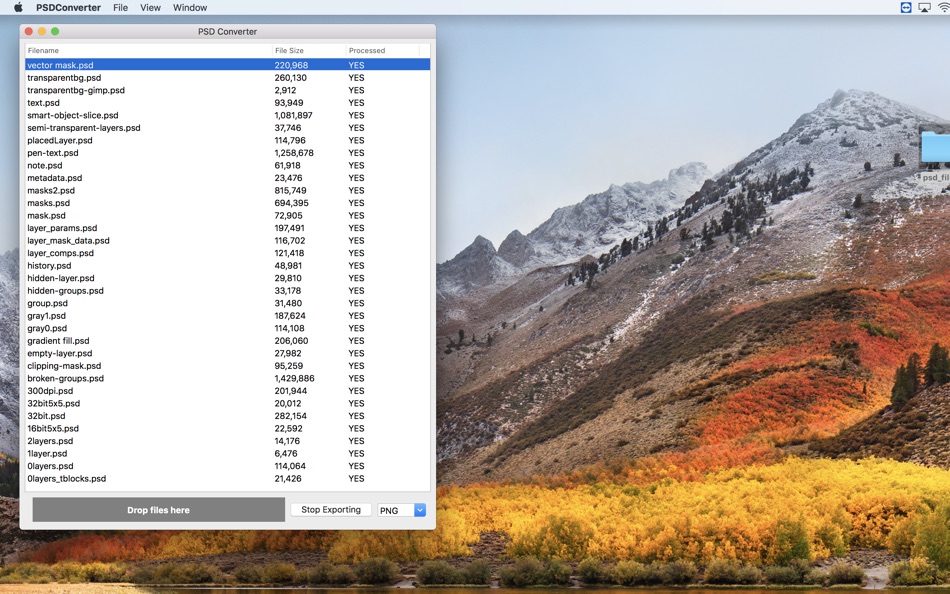The image size is (950, 594).
Task: Select hidden-layer.psd row
Action: point(228,278)
